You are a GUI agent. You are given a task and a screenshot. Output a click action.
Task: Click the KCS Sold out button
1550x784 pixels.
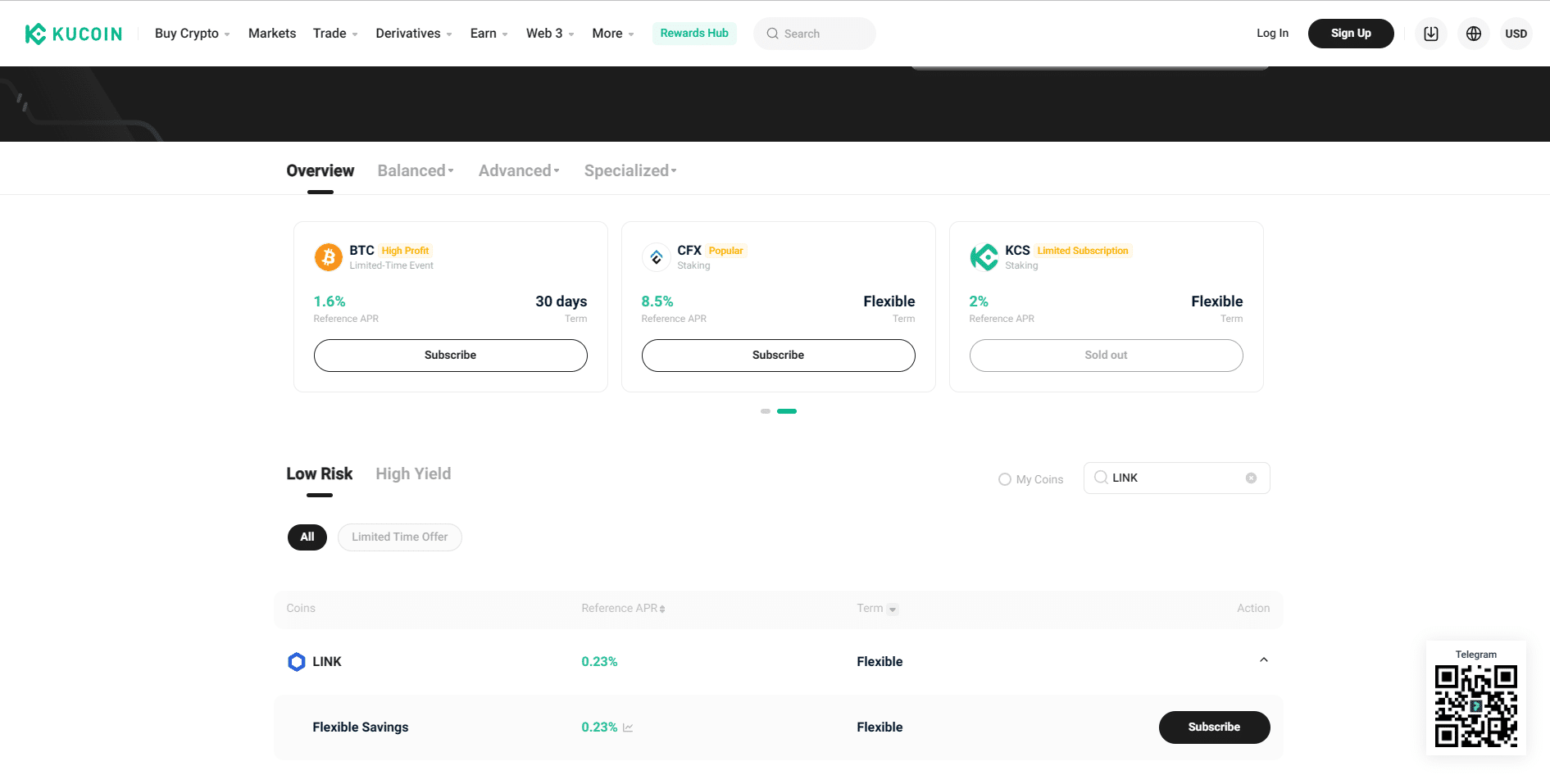(1107, 356)
